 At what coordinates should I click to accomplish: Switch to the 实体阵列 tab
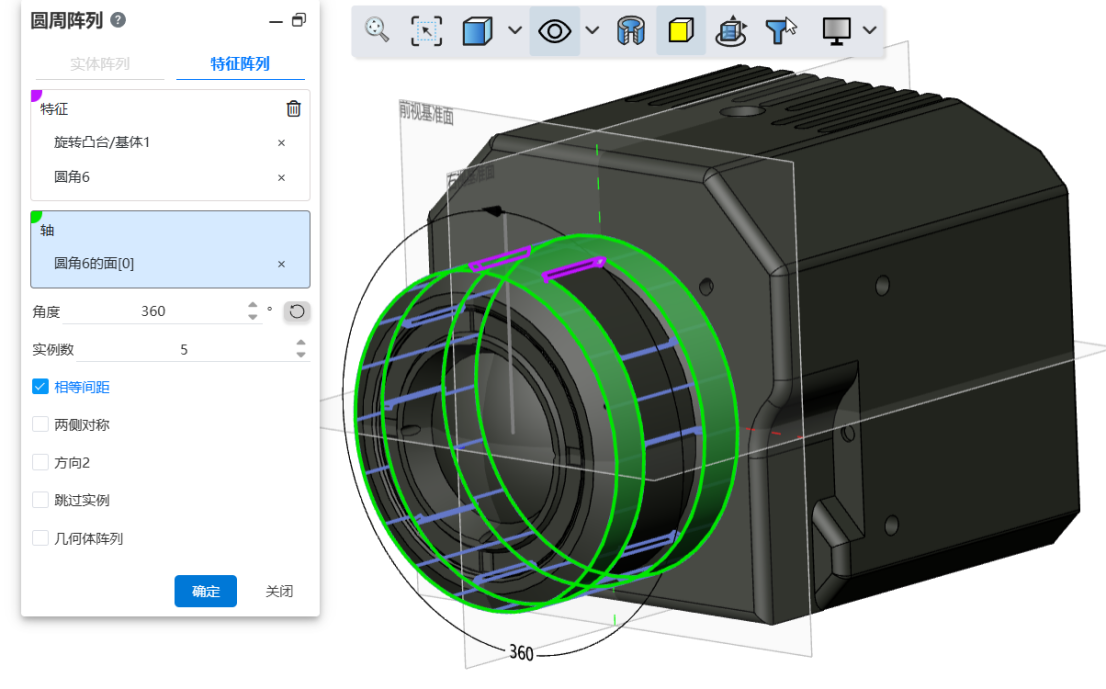point(100,64)
